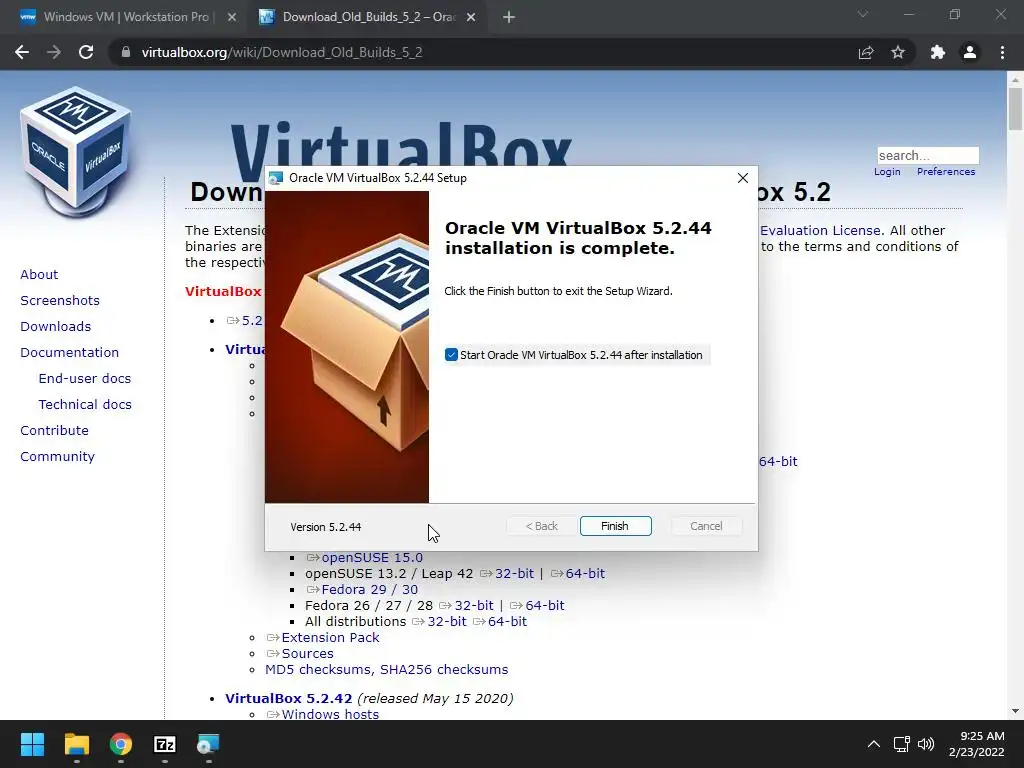The height and width of the screenshot is (768, 1024).
Task: Open Community in the sidebar
Action: pos(57,456)
